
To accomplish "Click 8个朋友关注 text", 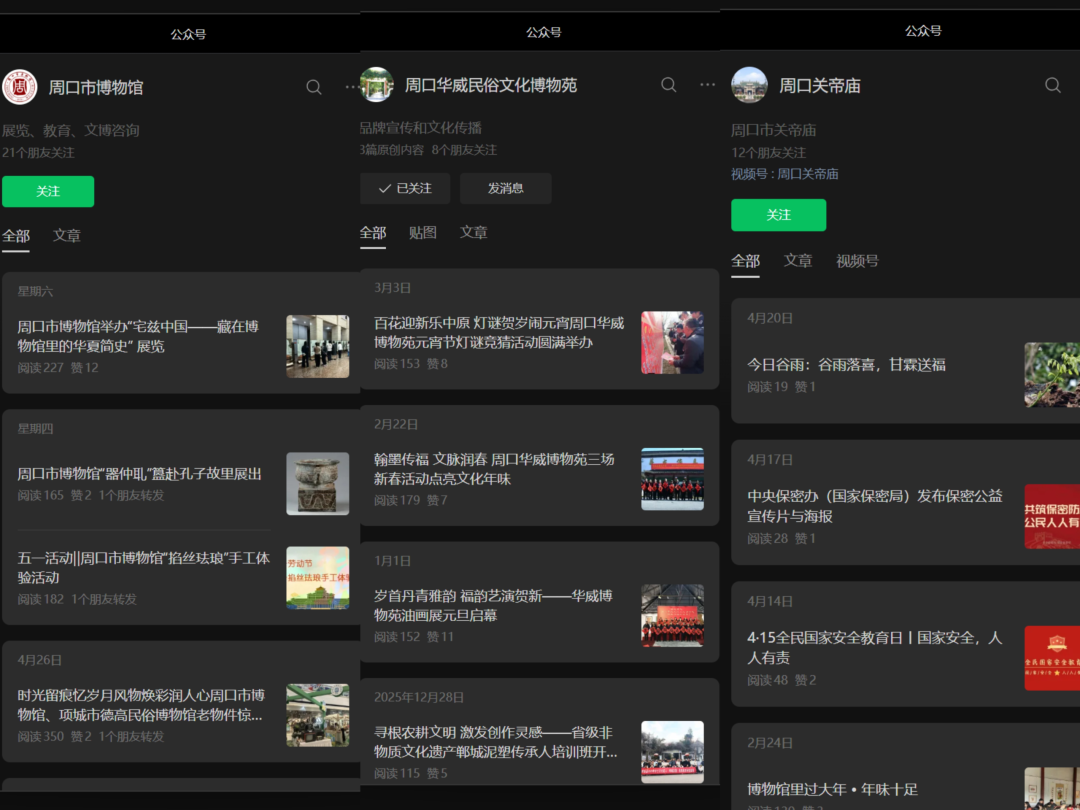I will click(x=464, y=150).
